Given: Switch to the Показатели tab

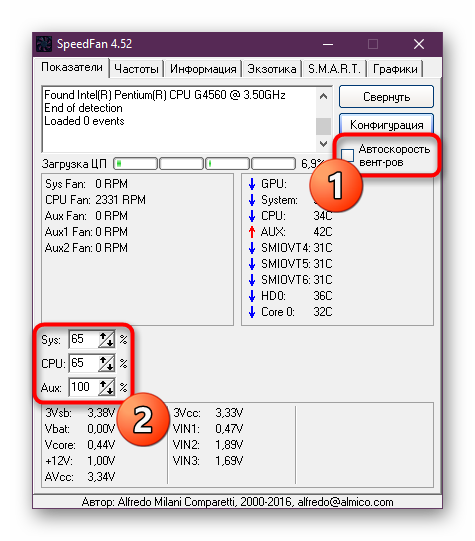Looking at the screenshot, I should [72, 67].
